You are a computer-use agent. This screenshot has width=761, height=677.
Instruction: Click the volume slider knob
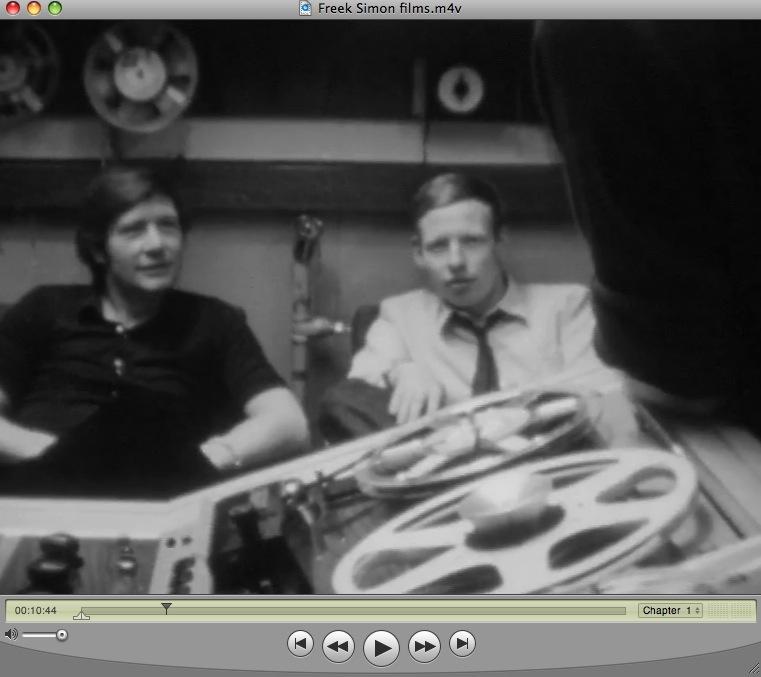pos(62,634)
